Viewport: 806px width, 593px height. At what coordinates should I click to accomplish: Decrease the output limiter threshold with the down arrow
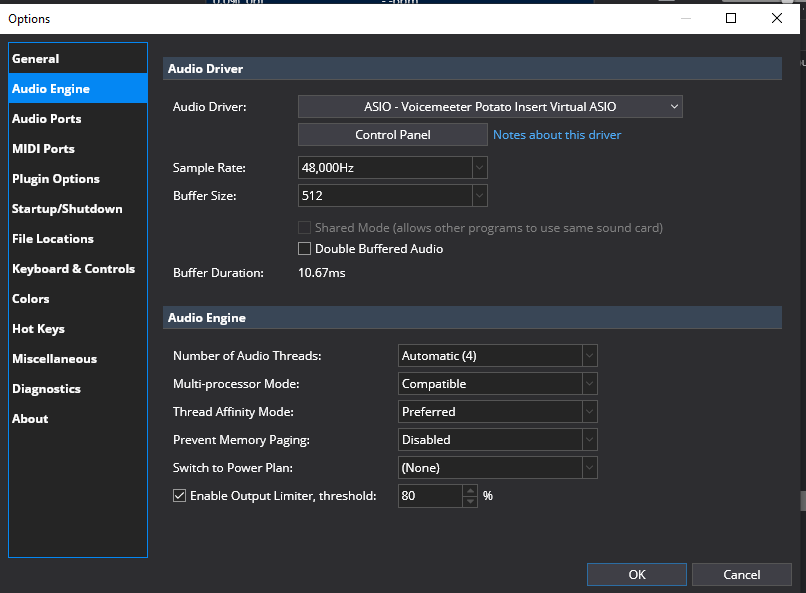pos(471,501)
